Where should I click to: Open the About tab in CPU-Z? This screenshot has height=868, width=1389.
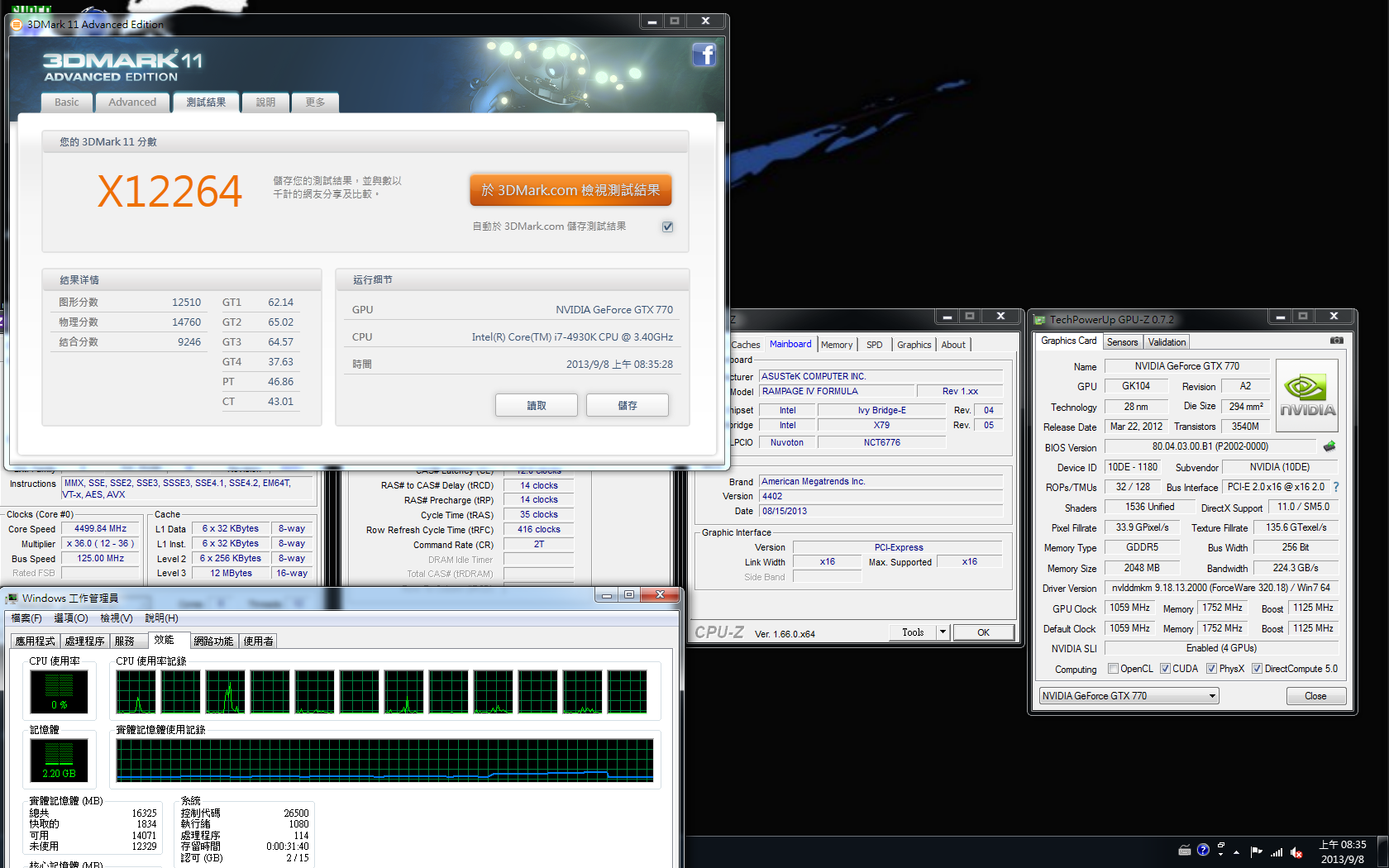[x=953, y=345]
